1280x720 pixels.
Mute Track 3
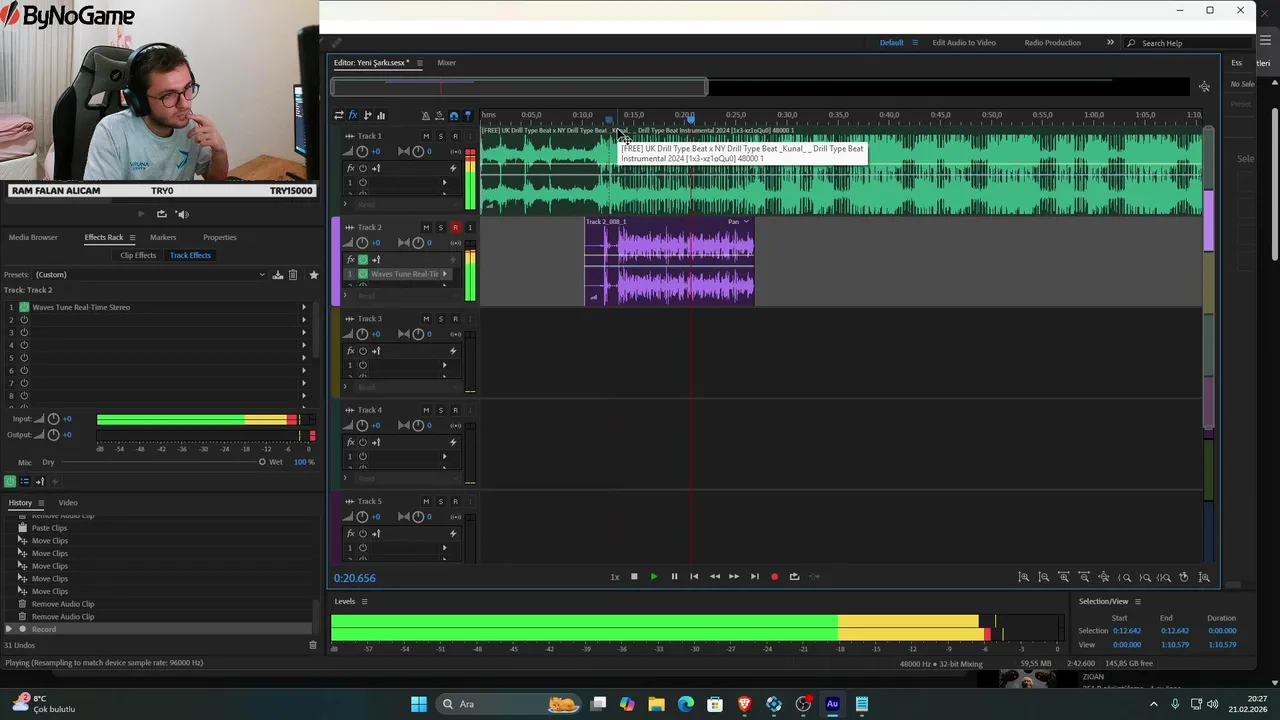[426, 319]
